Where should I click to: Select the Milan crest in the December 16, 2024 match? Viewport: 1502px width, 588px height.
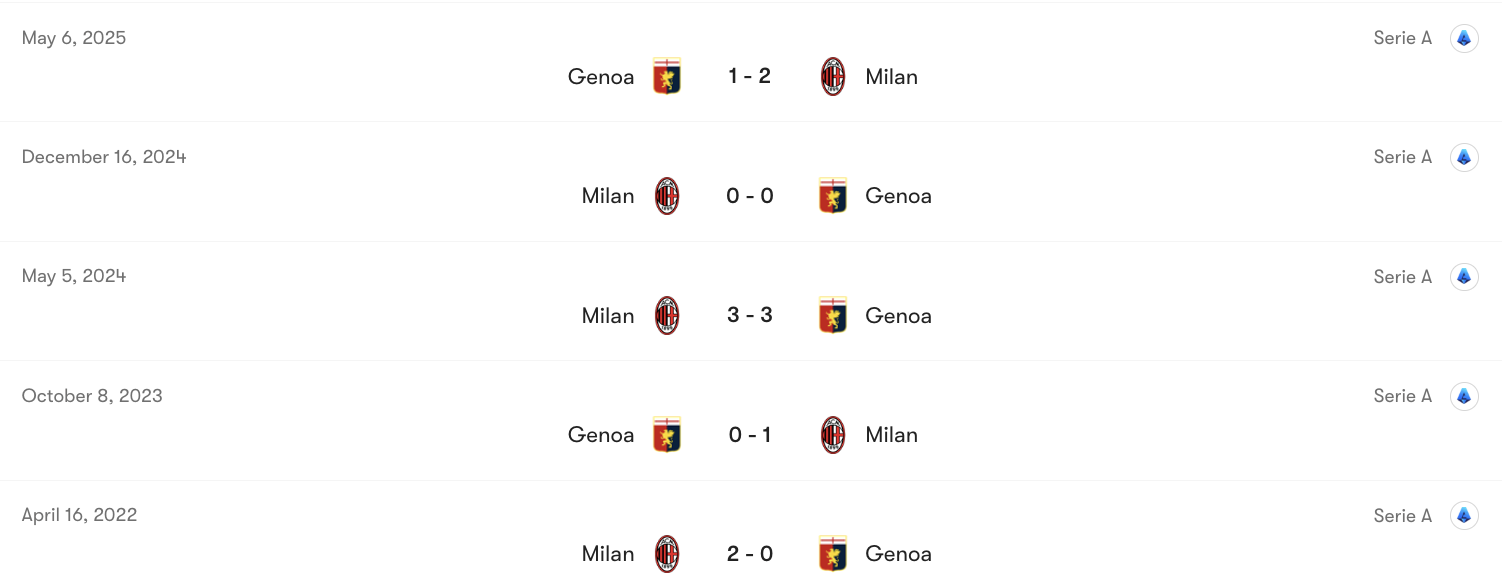666,195
